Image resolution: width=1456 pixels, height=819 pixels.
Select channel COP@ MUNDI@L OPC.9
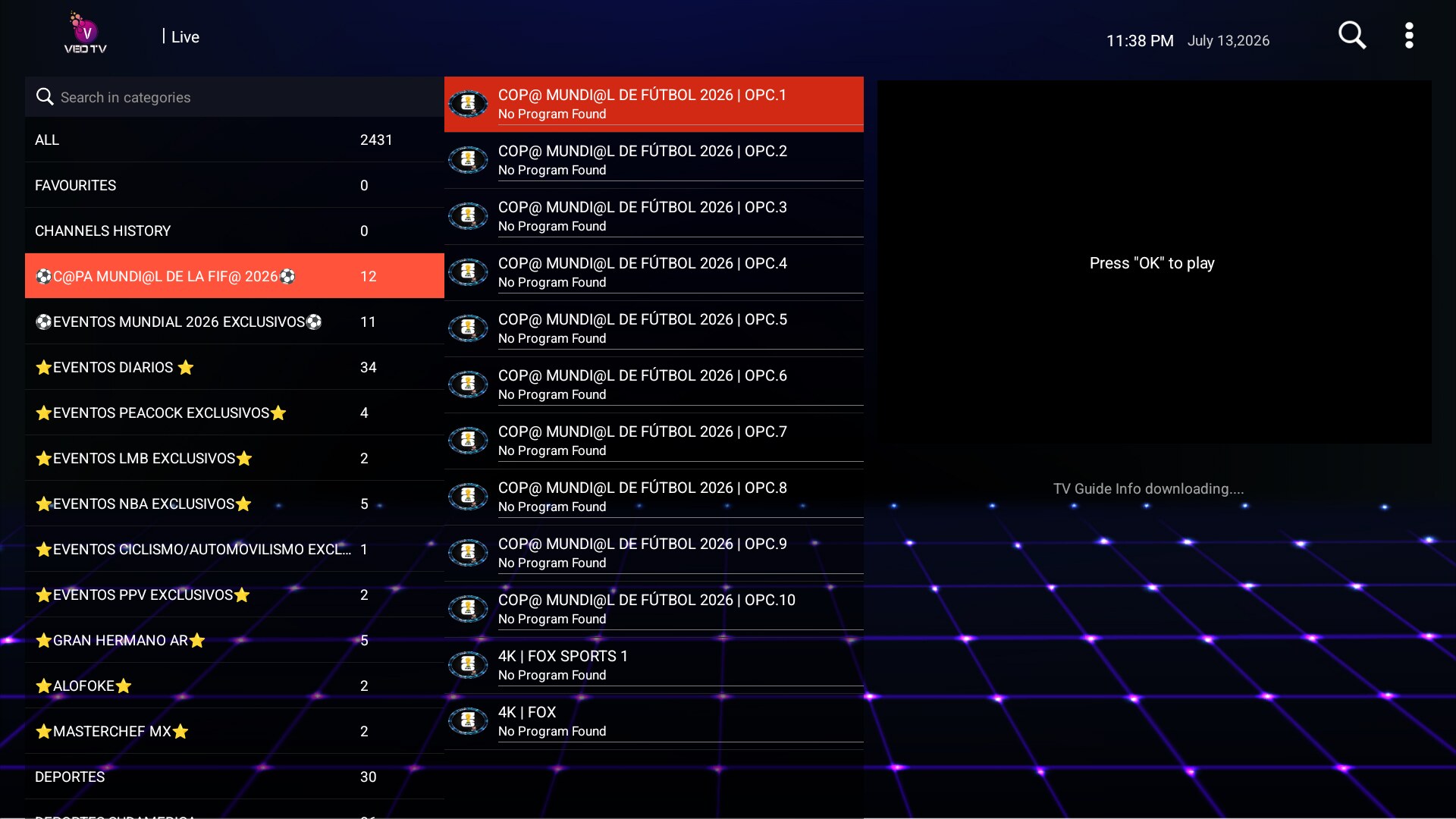654,553
